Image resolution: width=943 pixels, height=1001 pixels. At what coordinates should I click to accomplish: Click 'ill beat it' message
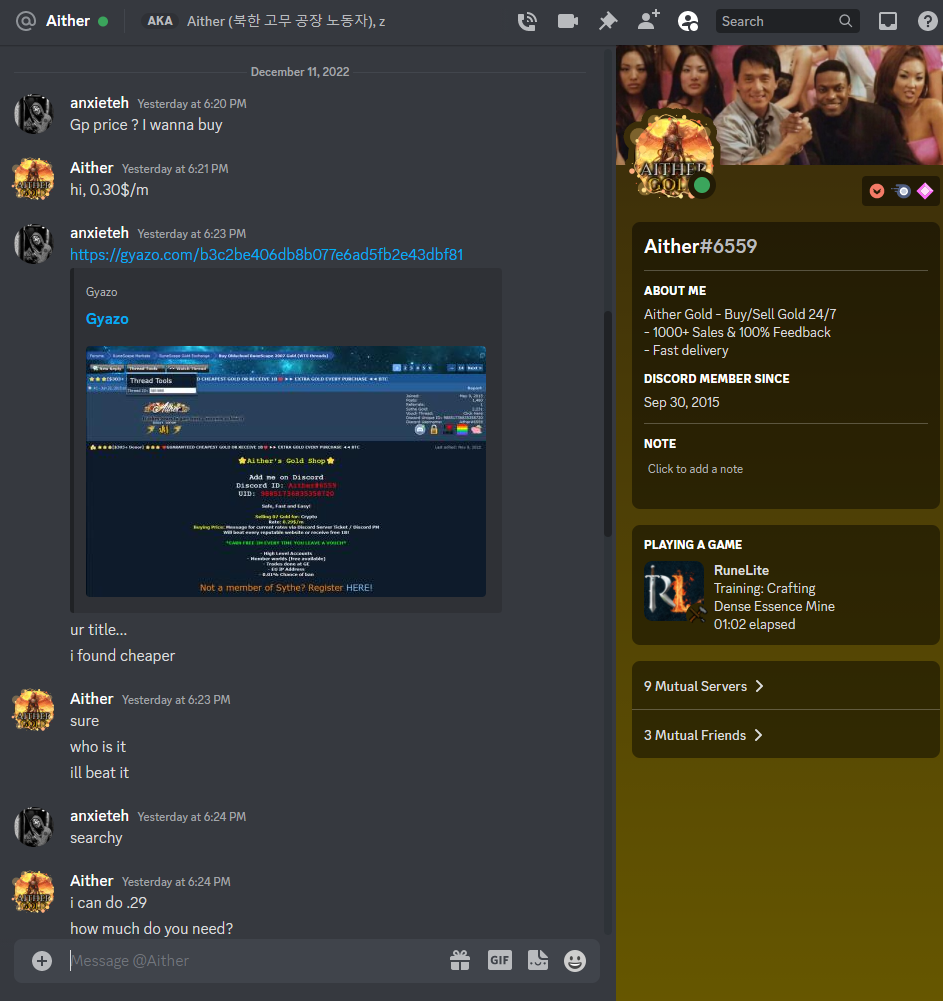click(100, 772)
